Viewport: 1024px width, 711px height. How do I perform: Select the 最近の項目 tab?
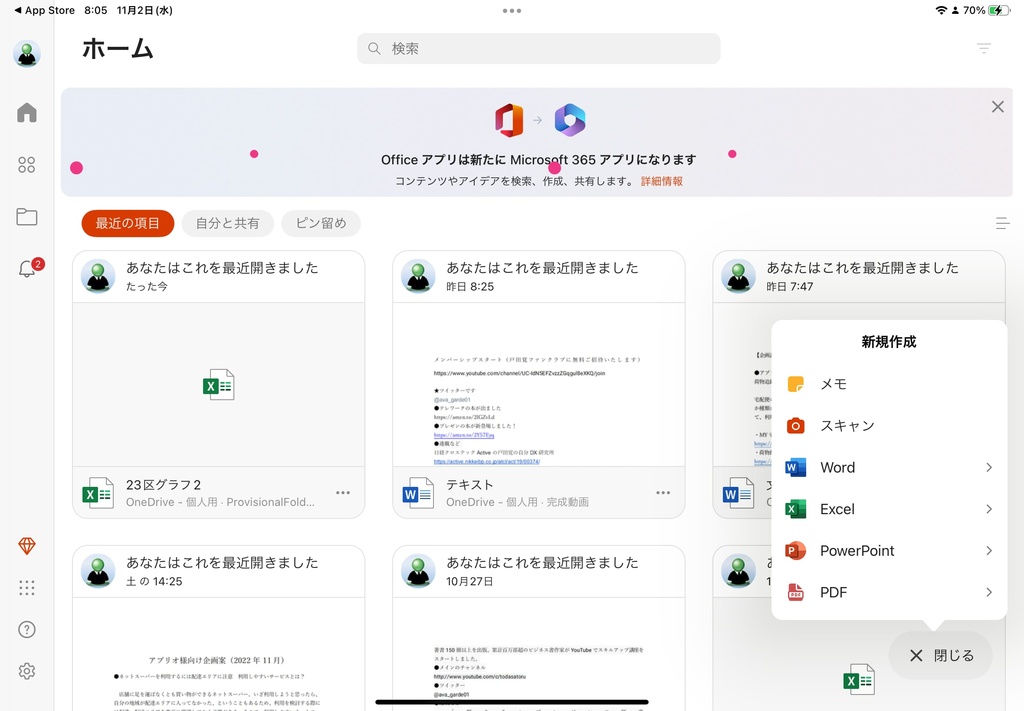[x=128, y=223]
